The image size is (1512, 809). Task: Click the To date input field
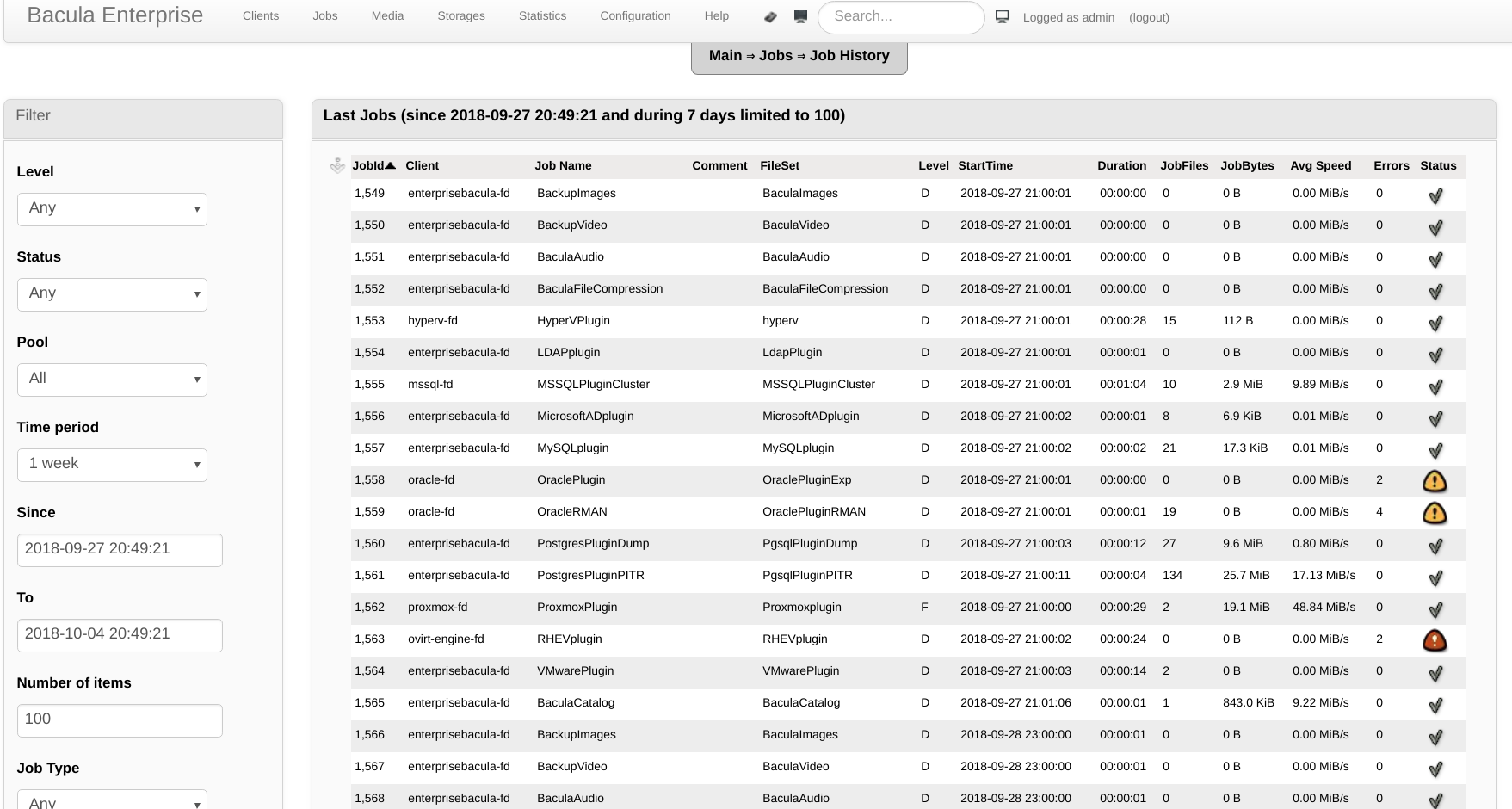[120, 635]
